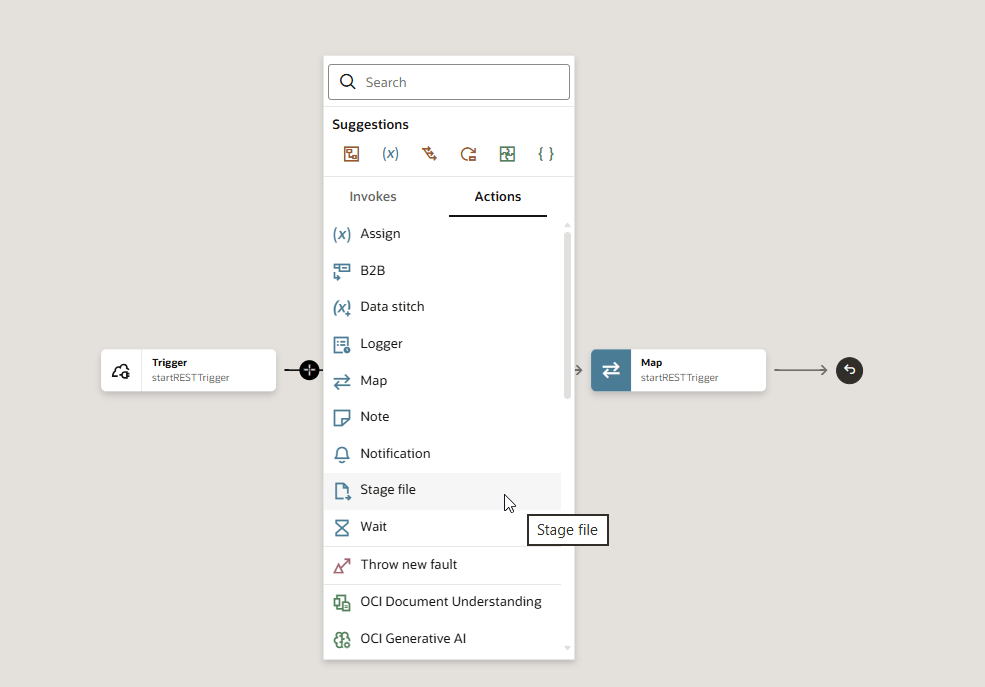The height and width of the screenshot is (687, 985).
Task: Click the end return-arrow node icon
Action: tap(849, 370)
